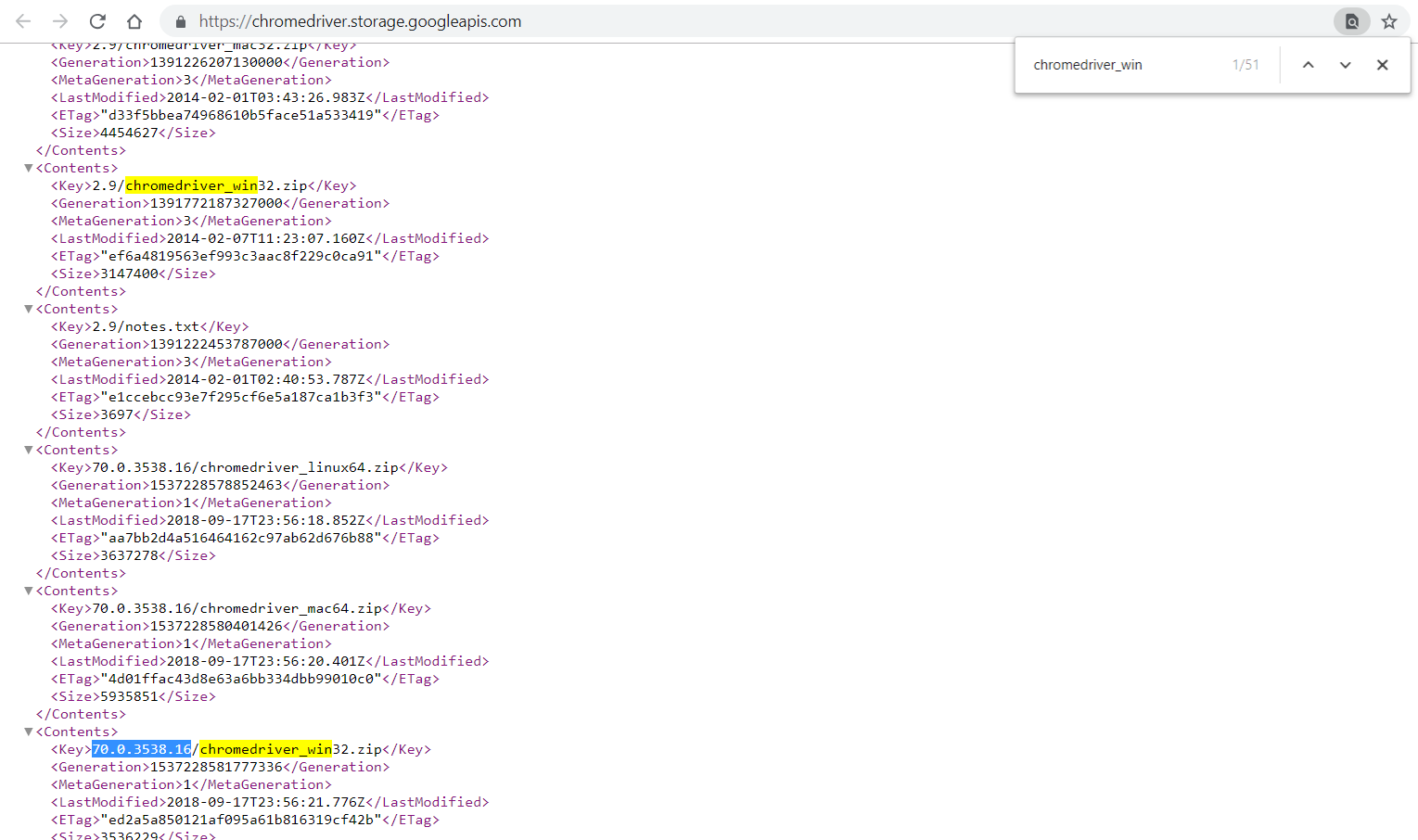Jump to the next search match

(1345, 65)
